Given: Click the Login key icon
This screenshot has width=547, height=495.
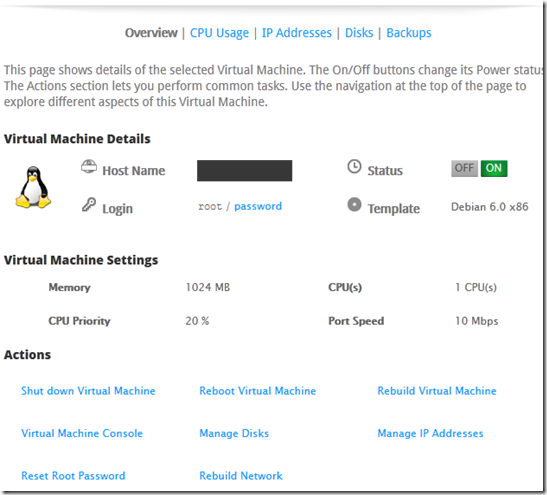Looking at the screenshot, I should coord(89,205).
